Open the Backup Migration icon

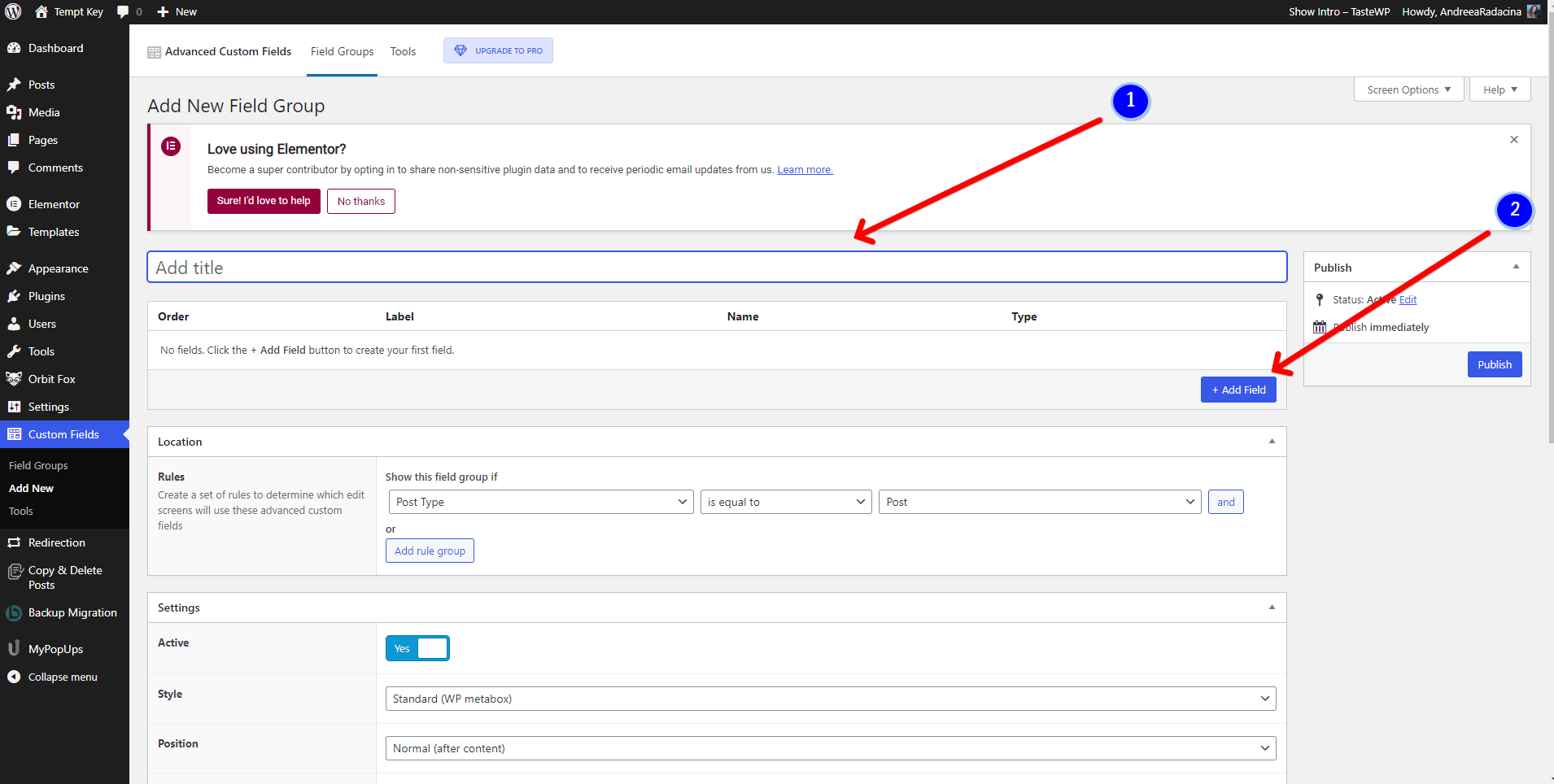14,613
